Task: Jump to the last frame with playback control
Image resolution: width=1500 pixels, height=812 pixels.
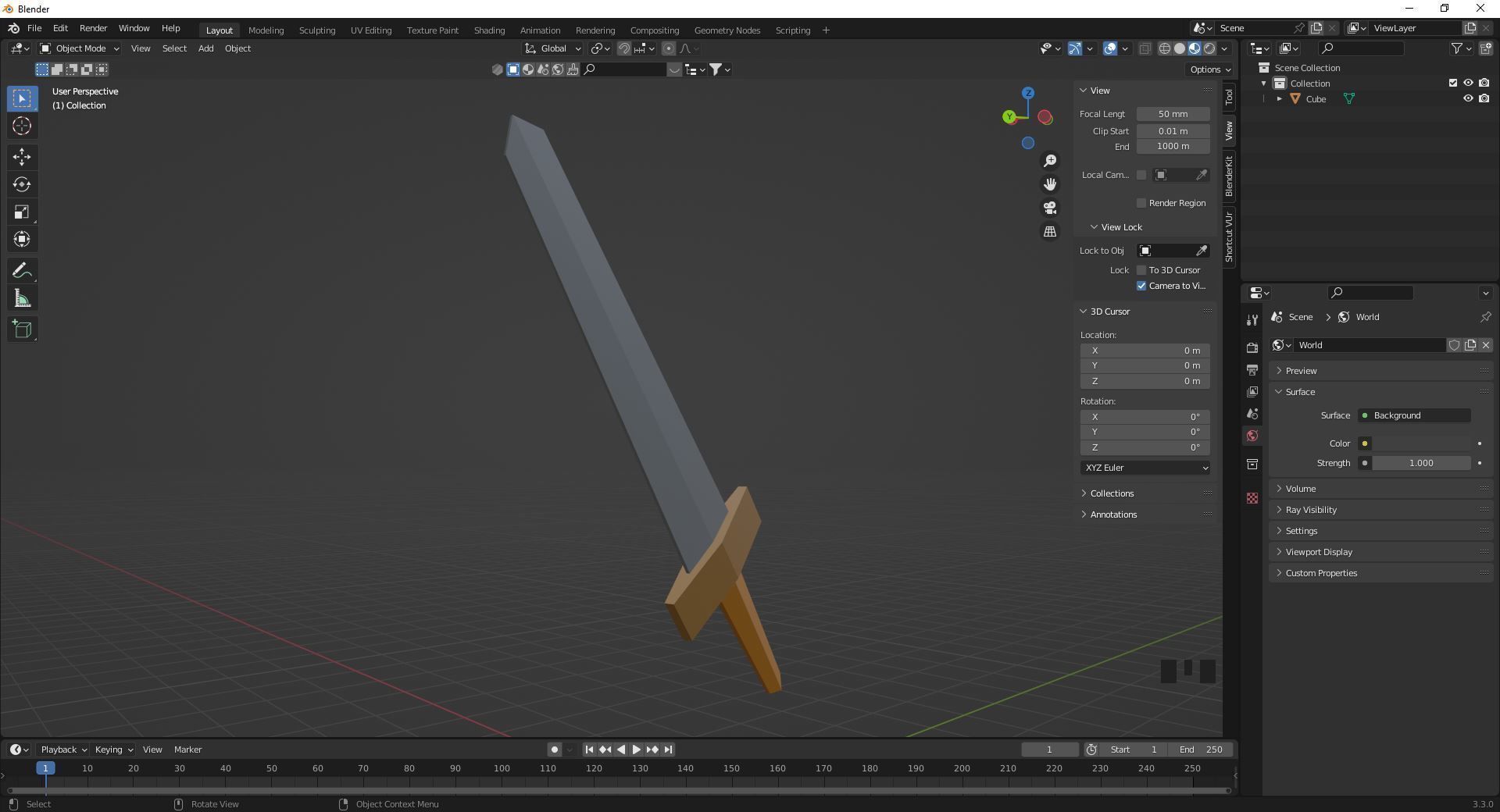Action: point(668,750)
